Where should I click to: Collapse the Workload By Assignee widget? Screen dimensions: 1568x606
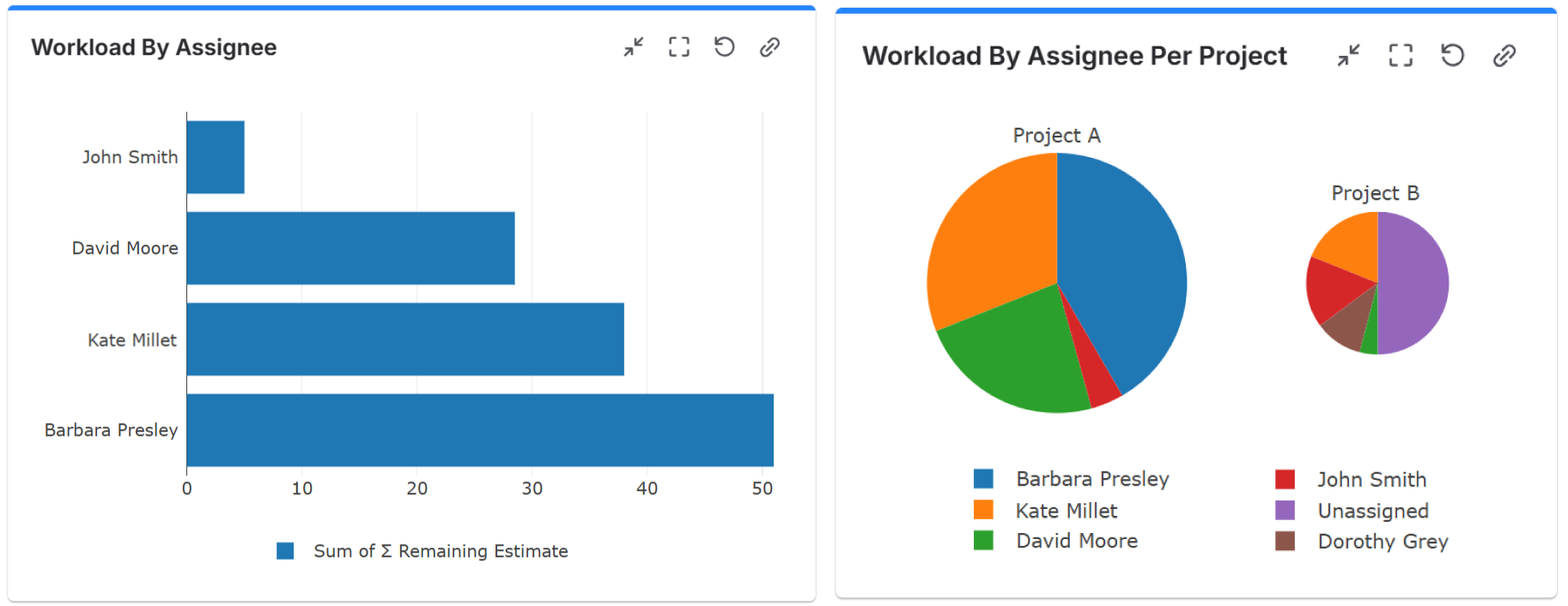[x=634, y=47]
